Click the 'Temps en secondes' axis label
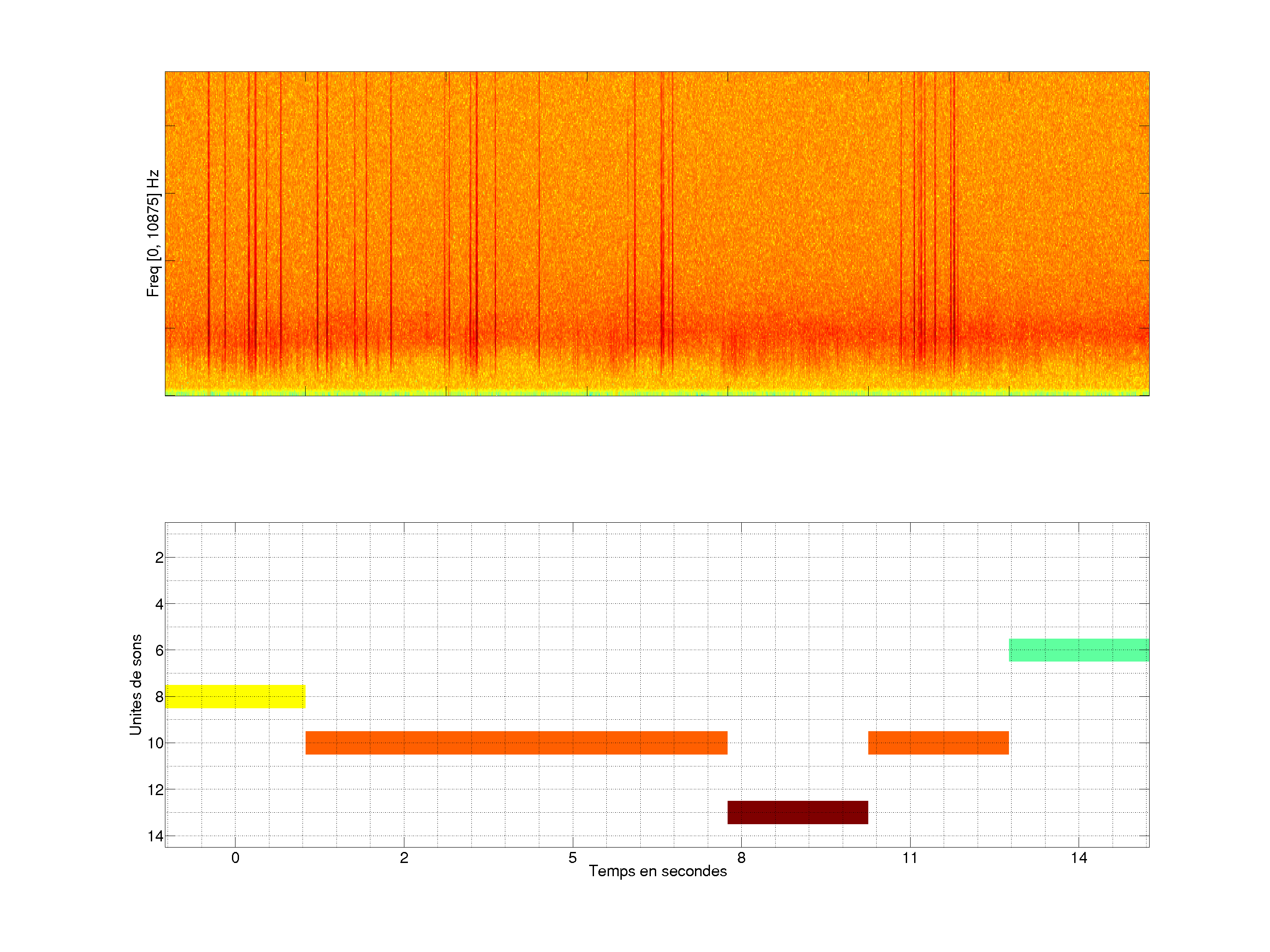This screenshot has width=1270, height=952. (x=657, y=871)
